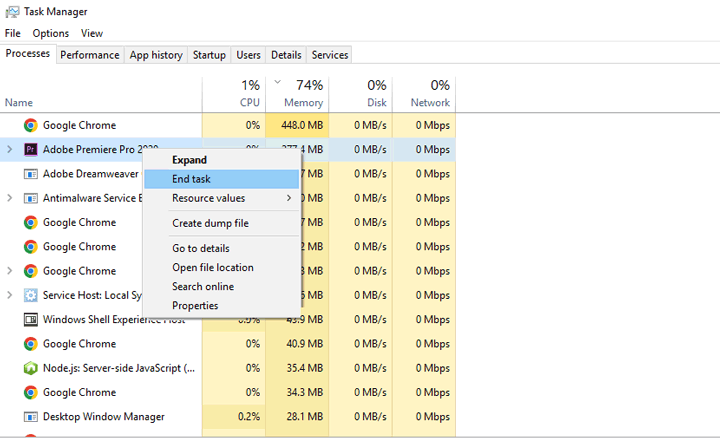Expand the Service Host: Local System group
This screenshot has width=720, height=438.
click(10, 295)
